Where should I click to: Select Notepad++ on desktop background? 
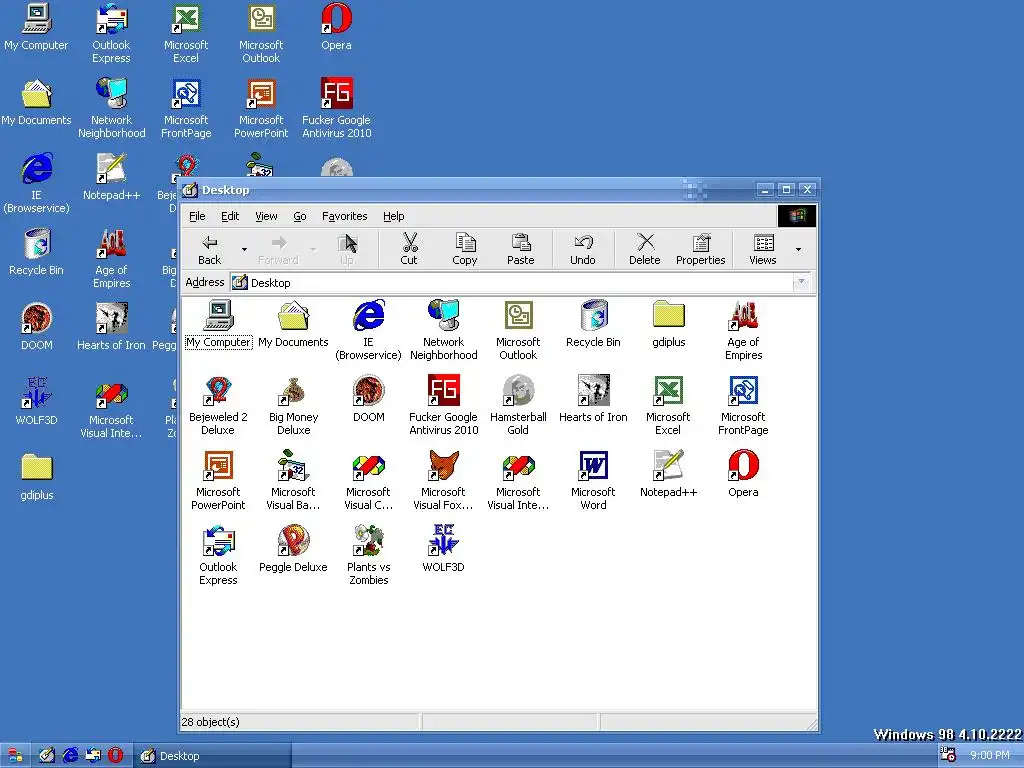(111, 177)
